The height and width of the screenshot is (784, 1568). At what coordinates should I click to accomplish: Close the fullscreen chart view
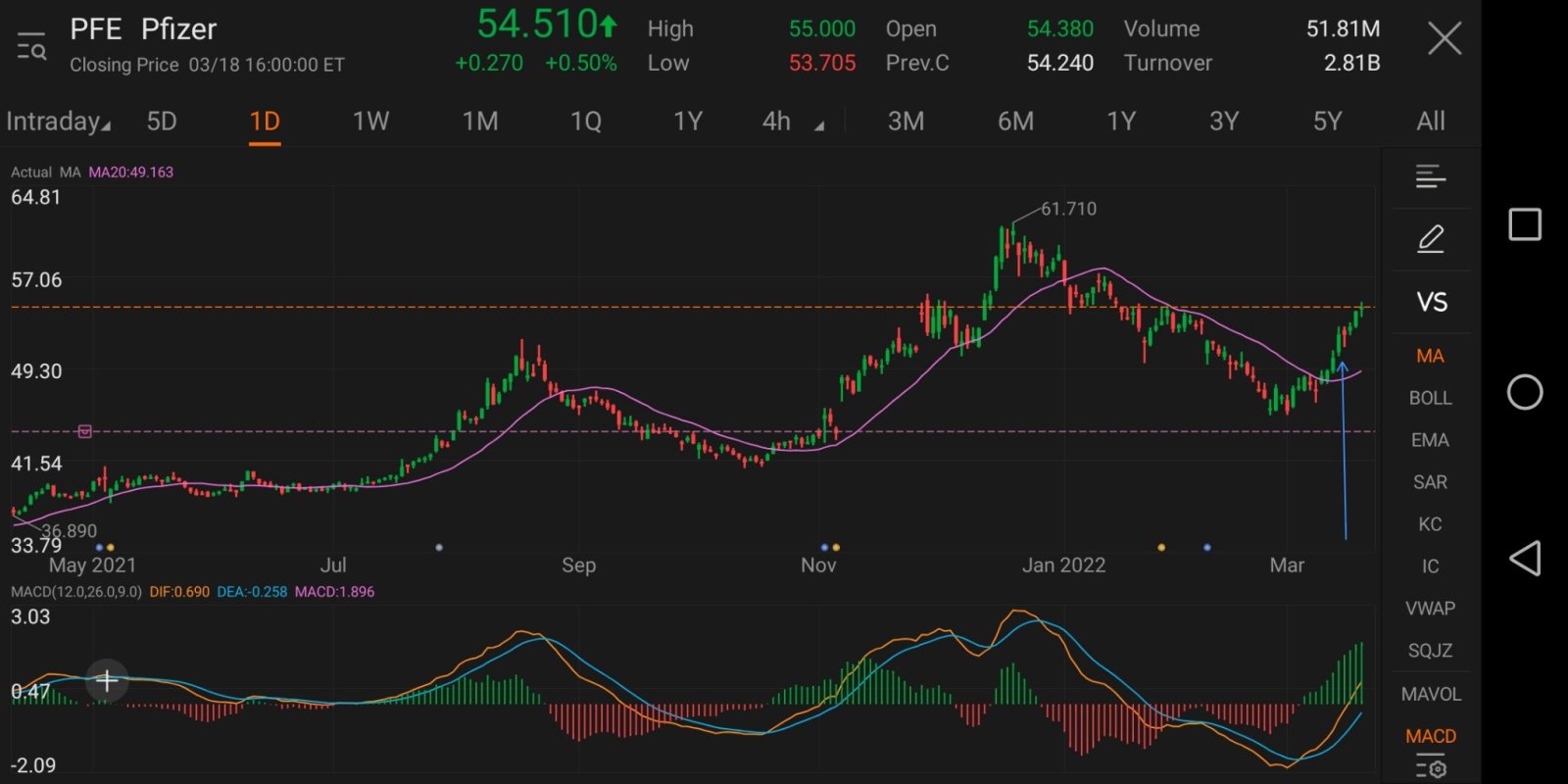[1444, 40]
